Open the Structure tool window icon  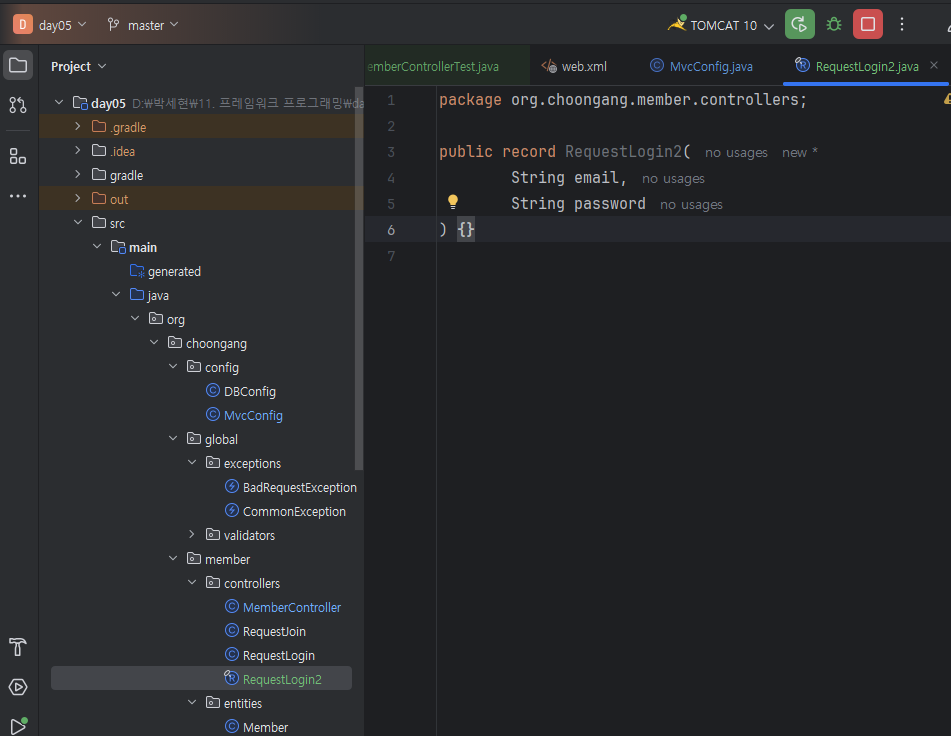click(x=18, y=156)
